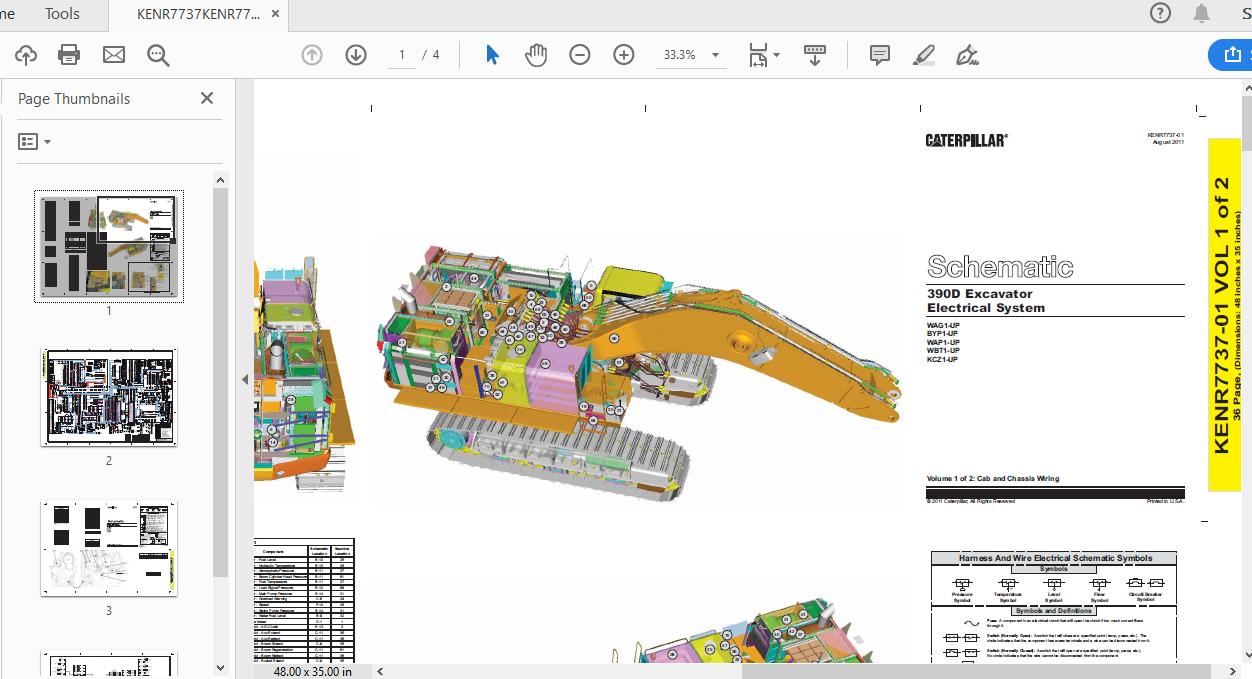Select page 3 thumbnail
The width and height of the screenshot is (1252, 679).
click(109, 548)
